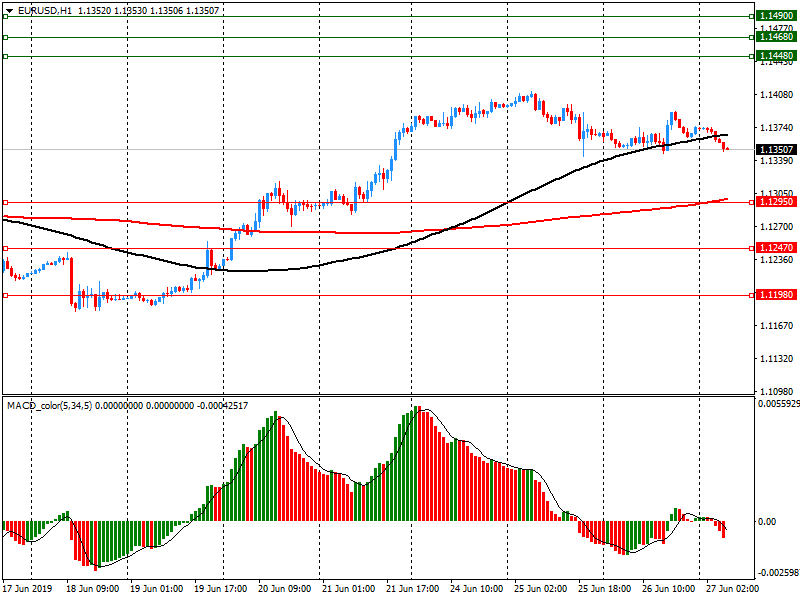
Task: Select the green 1.14480 level label
Action: pos(776,56)
